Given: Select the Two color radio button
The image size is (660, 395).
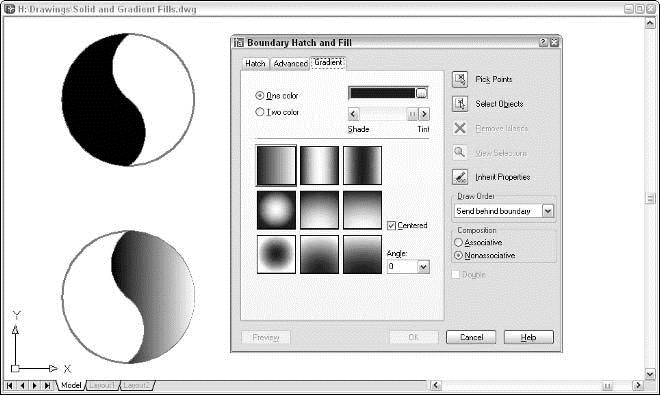Looking at the screenshot, I should [260, 112].
